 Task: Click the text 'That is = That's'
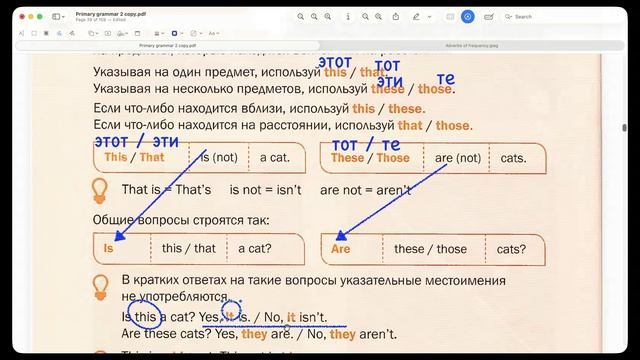(166, 190)
